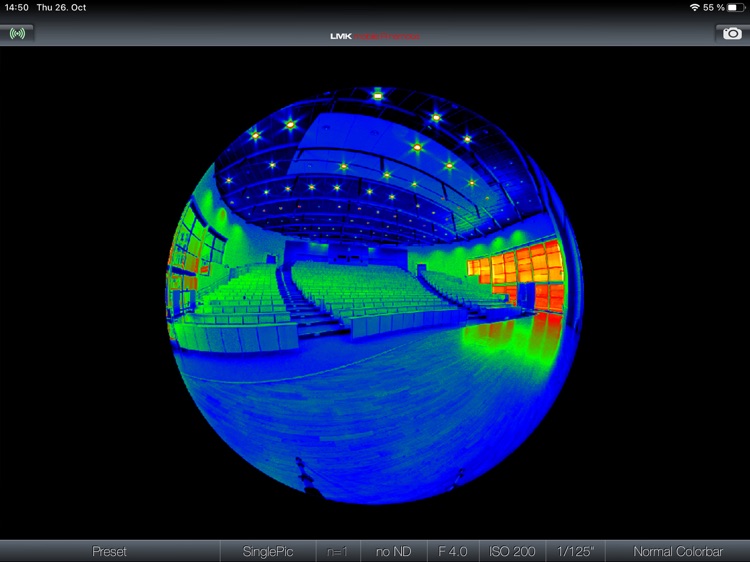
Task: Tap the 14:50 clock in status bar
Action: click(17, 8)
